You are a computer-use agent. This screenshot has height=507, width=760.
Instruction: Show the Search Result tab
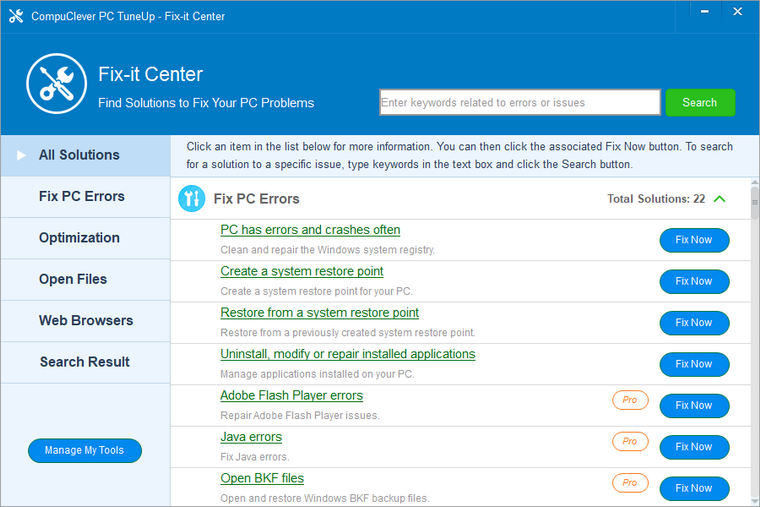click(x=85, y=362)
